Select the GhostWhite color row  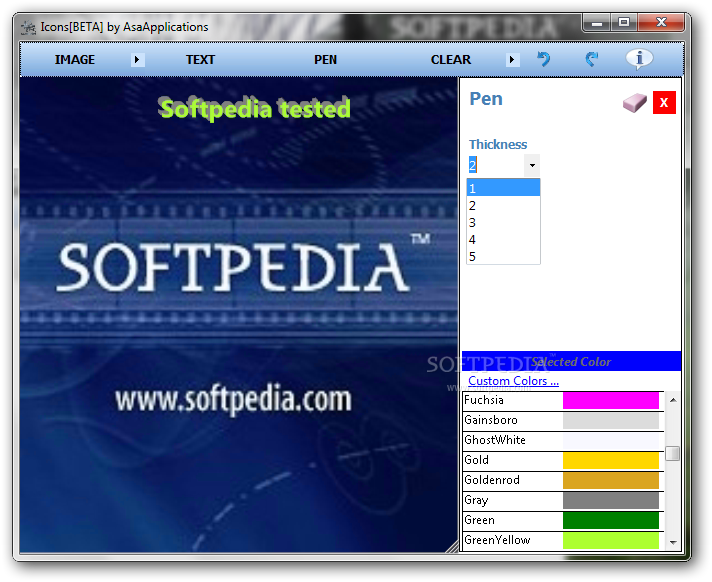click(563, 441)
